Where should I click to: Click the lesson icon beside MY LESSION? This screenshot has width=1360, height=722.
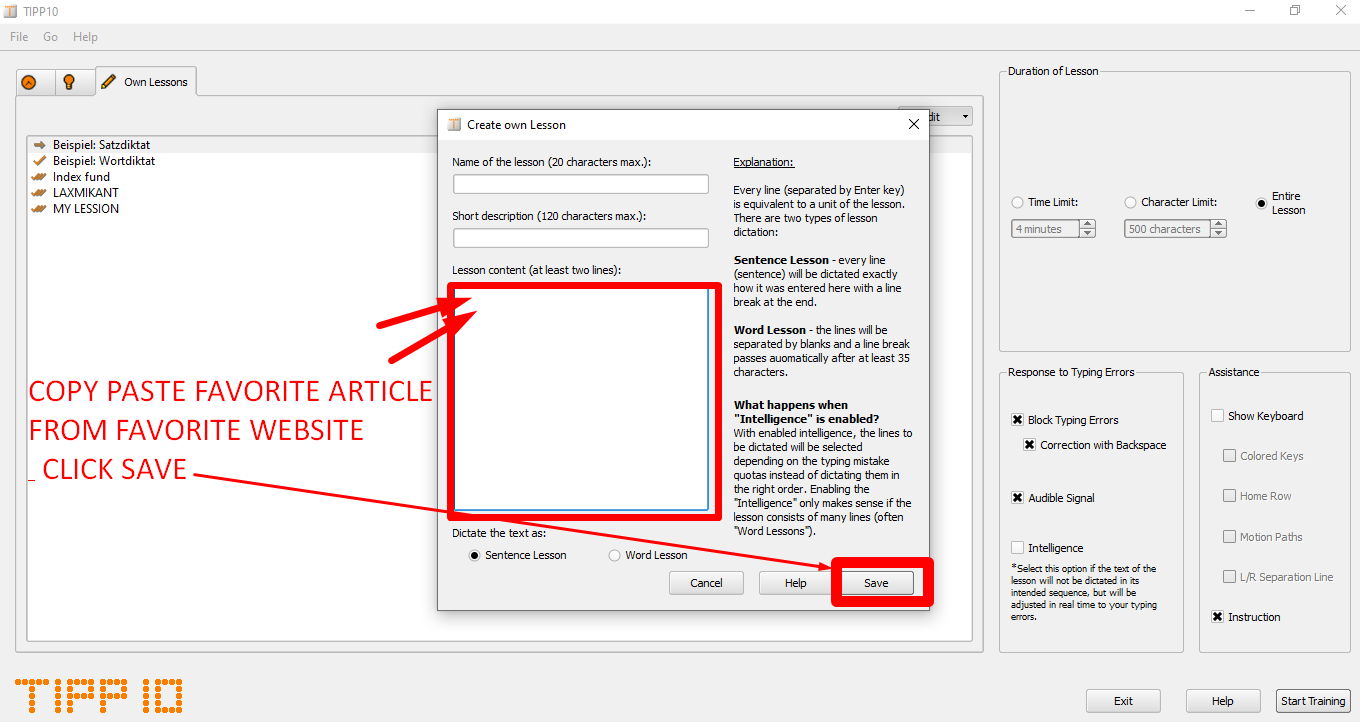[x=40, y=209]
